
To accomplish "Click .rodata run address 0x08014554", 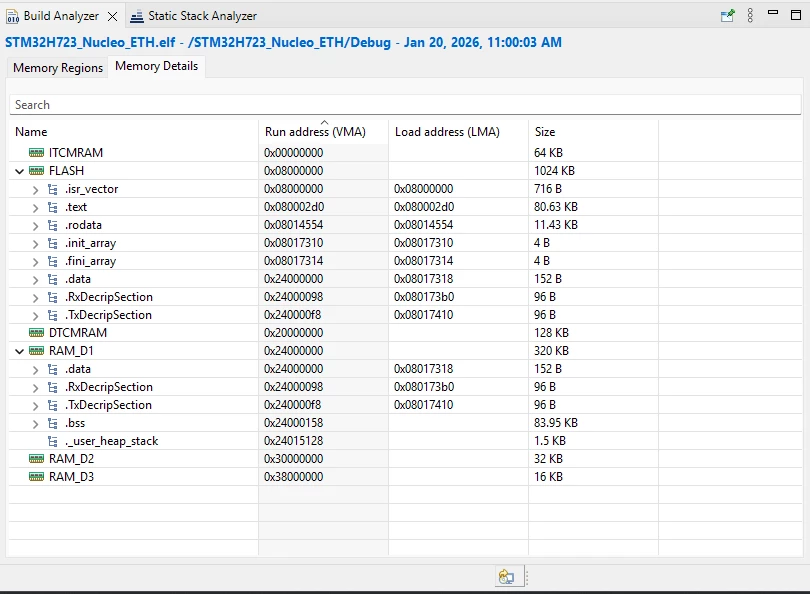I will 293,225.
